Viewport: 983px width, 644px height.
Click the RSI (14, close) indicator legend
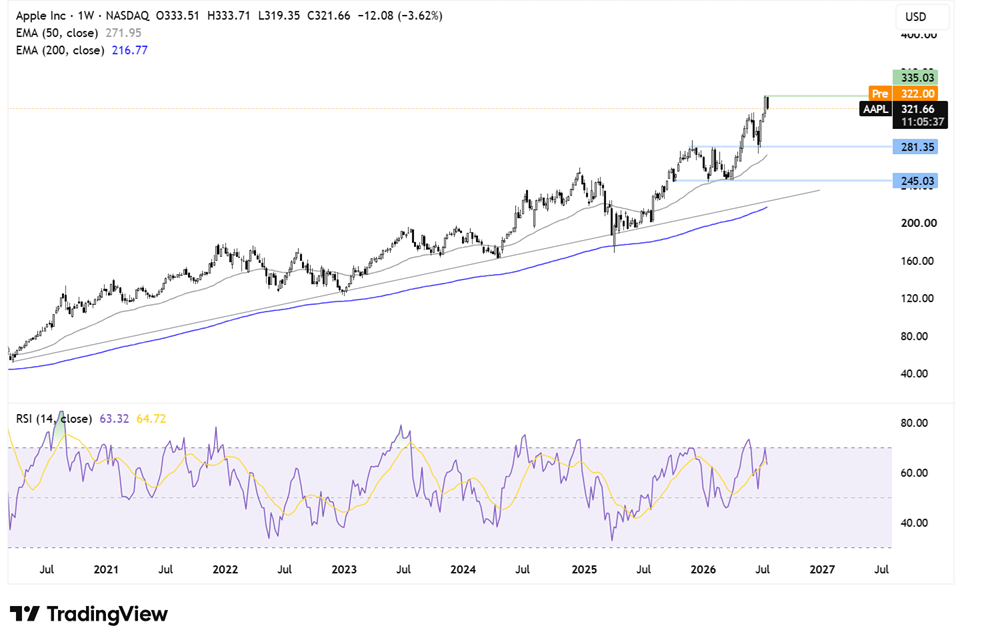[x=54, y=418]
